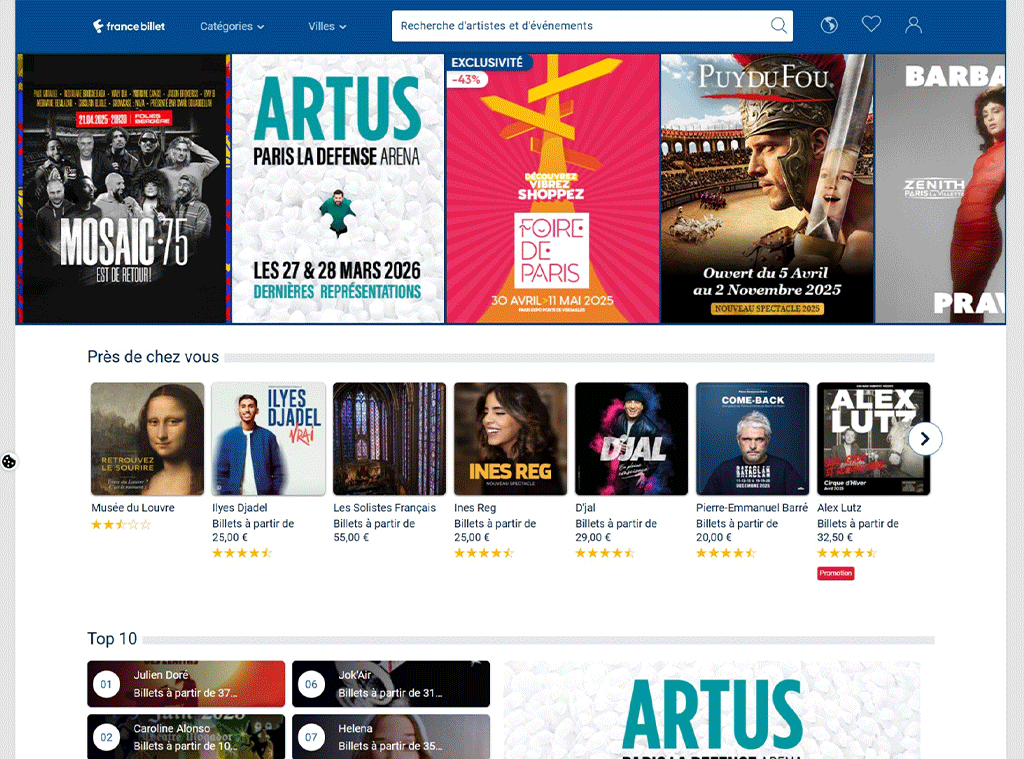Select Jok'Air in Top 10
The height and width of the screenshot is (759, 1024).
tap(391, 684)
